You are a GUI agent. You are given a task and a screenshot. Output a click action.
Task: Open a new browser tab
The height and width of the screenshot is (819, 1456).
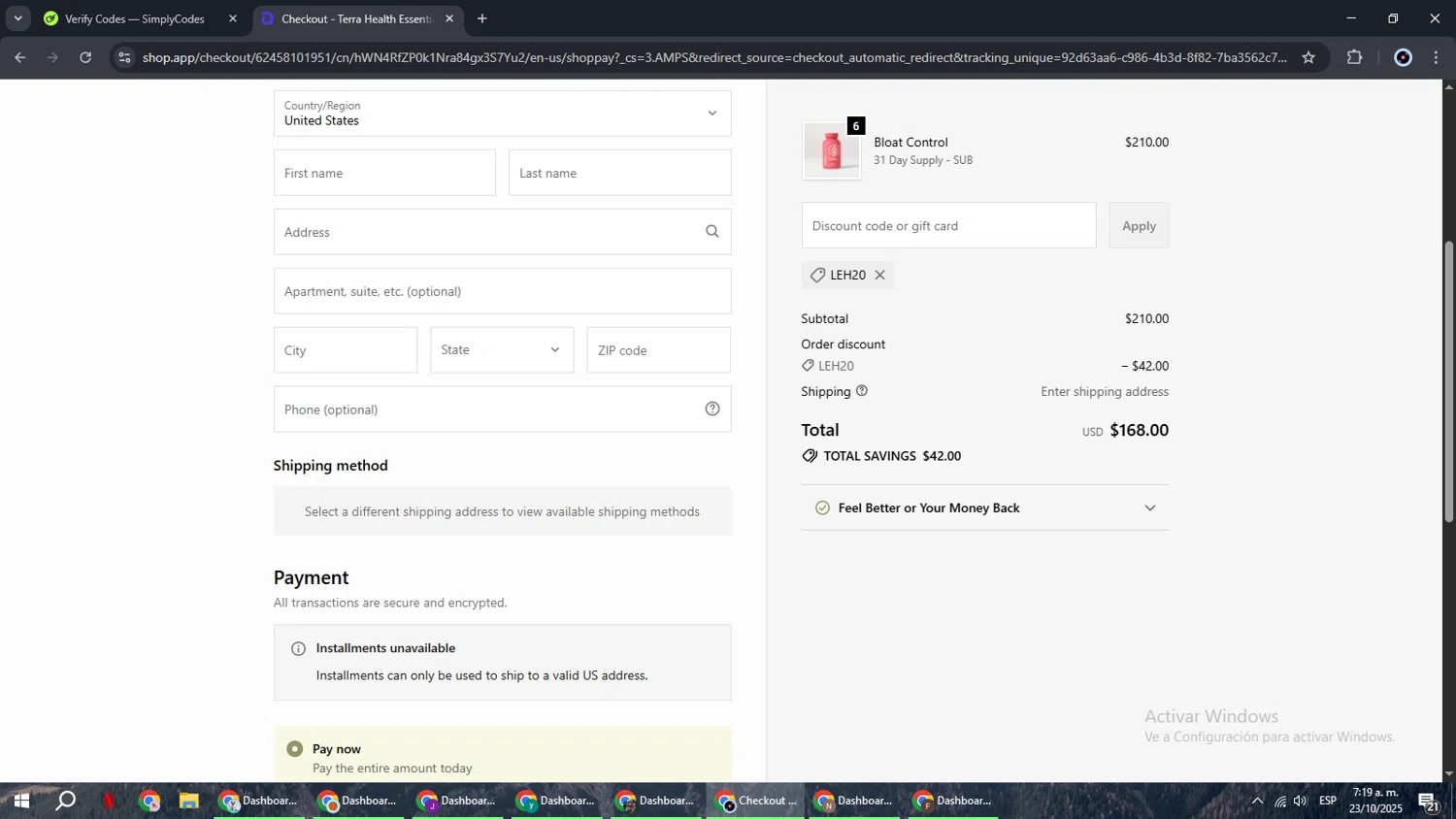click(482, 18)
